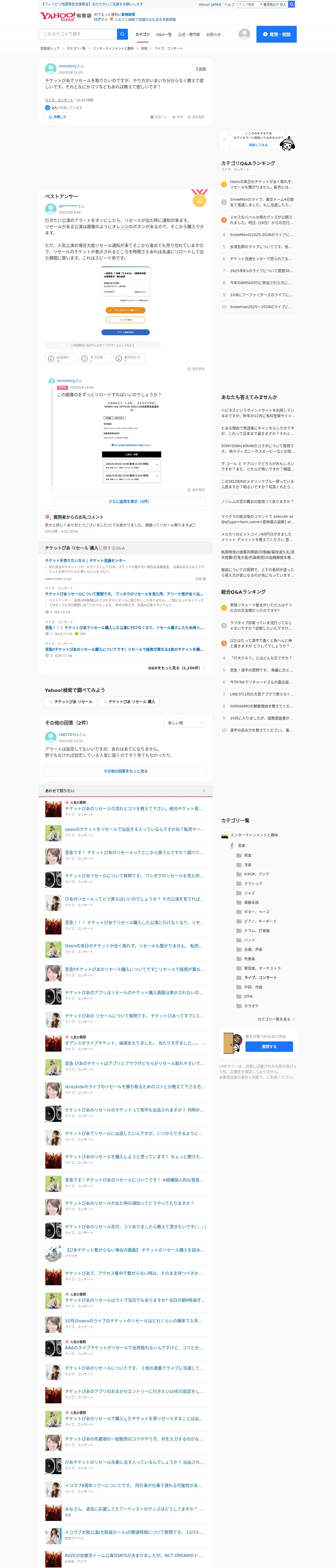Click the 共有 share icon
The width and height of the screenshot is (336, 1568).
tap(174, 117)
